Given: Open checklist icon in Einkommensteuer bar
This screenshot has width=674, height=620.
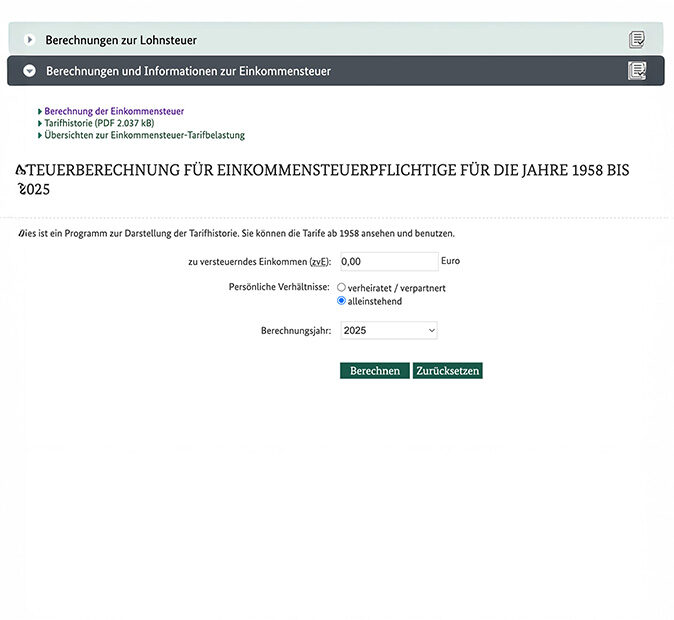Looking at the screenshot, I should [637, 71].
